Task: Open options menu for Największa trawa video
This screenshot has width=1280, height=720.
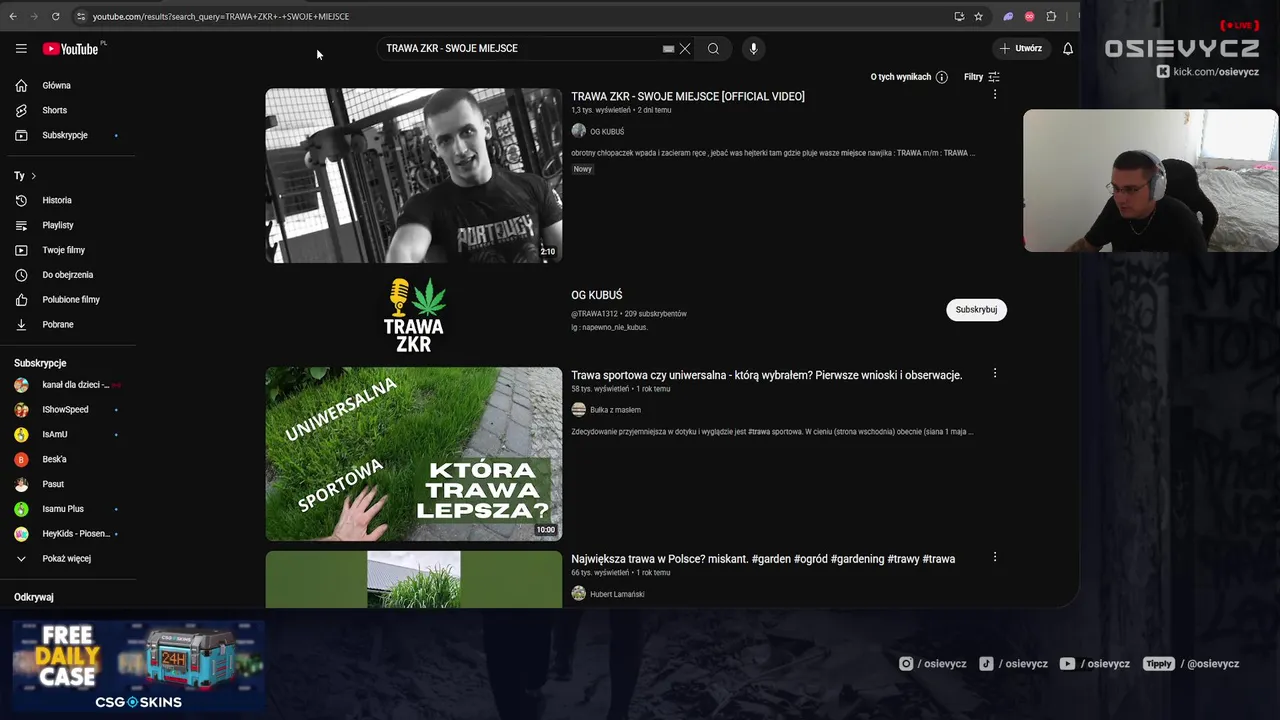Action: coord(994,557)
